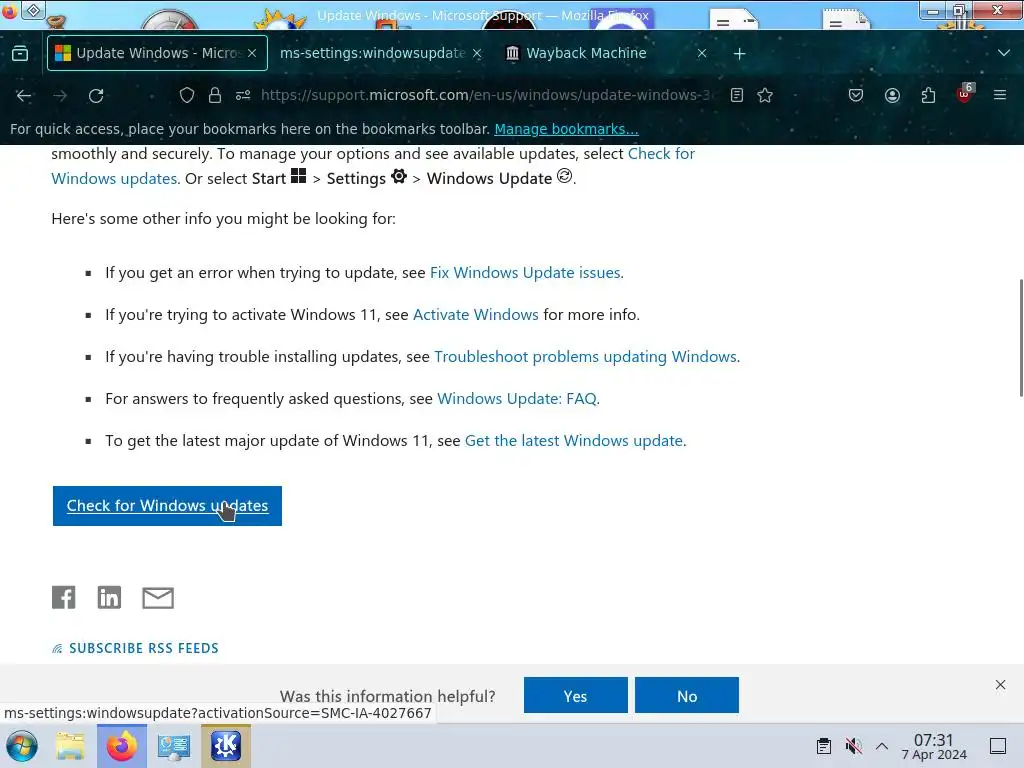Open system settings taskbar icon
The image size is (1024, 768).
174,746
